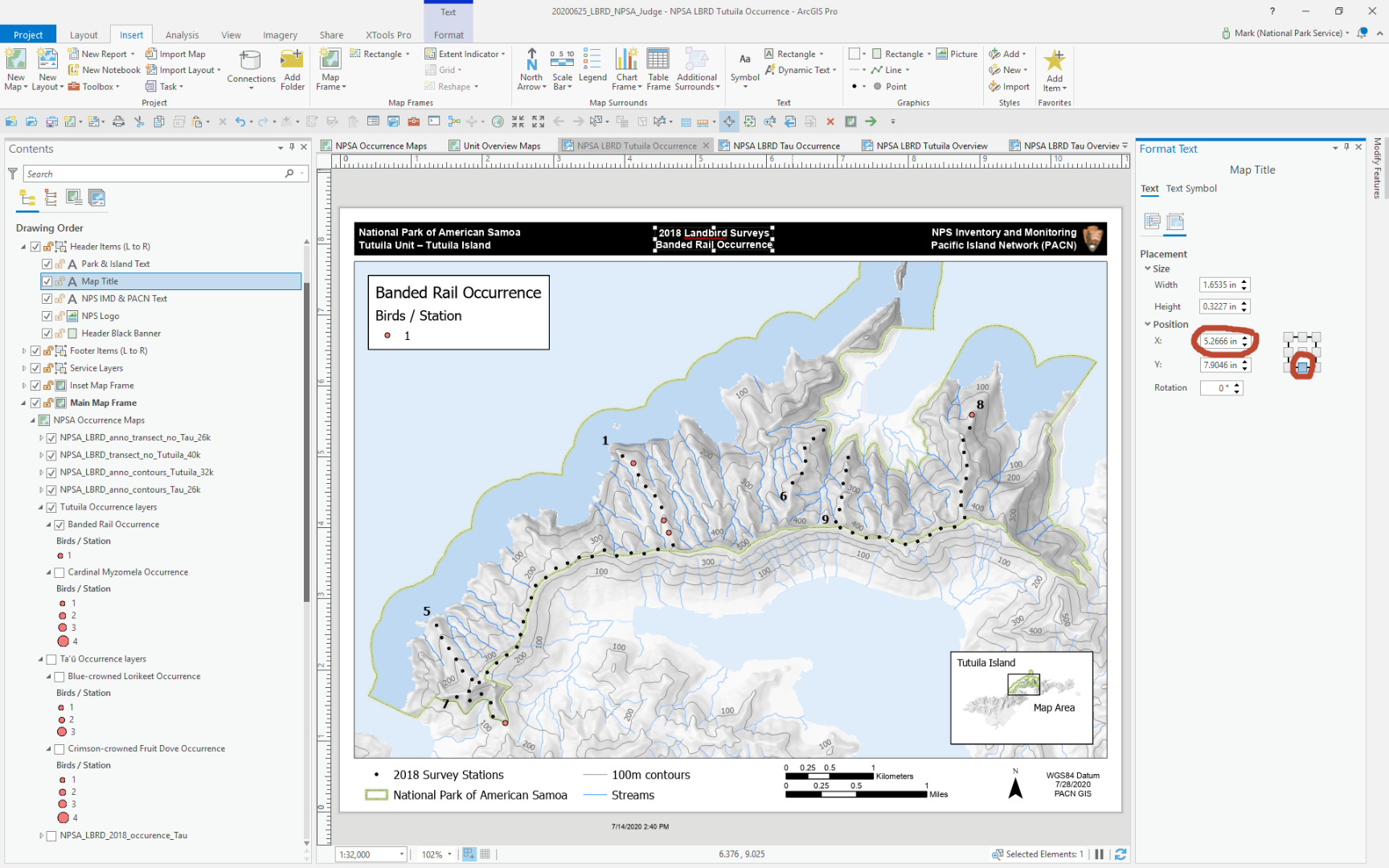The image size is (1389, 868).
Task: Insert a Chart Frame
Action: click(626, 59)
